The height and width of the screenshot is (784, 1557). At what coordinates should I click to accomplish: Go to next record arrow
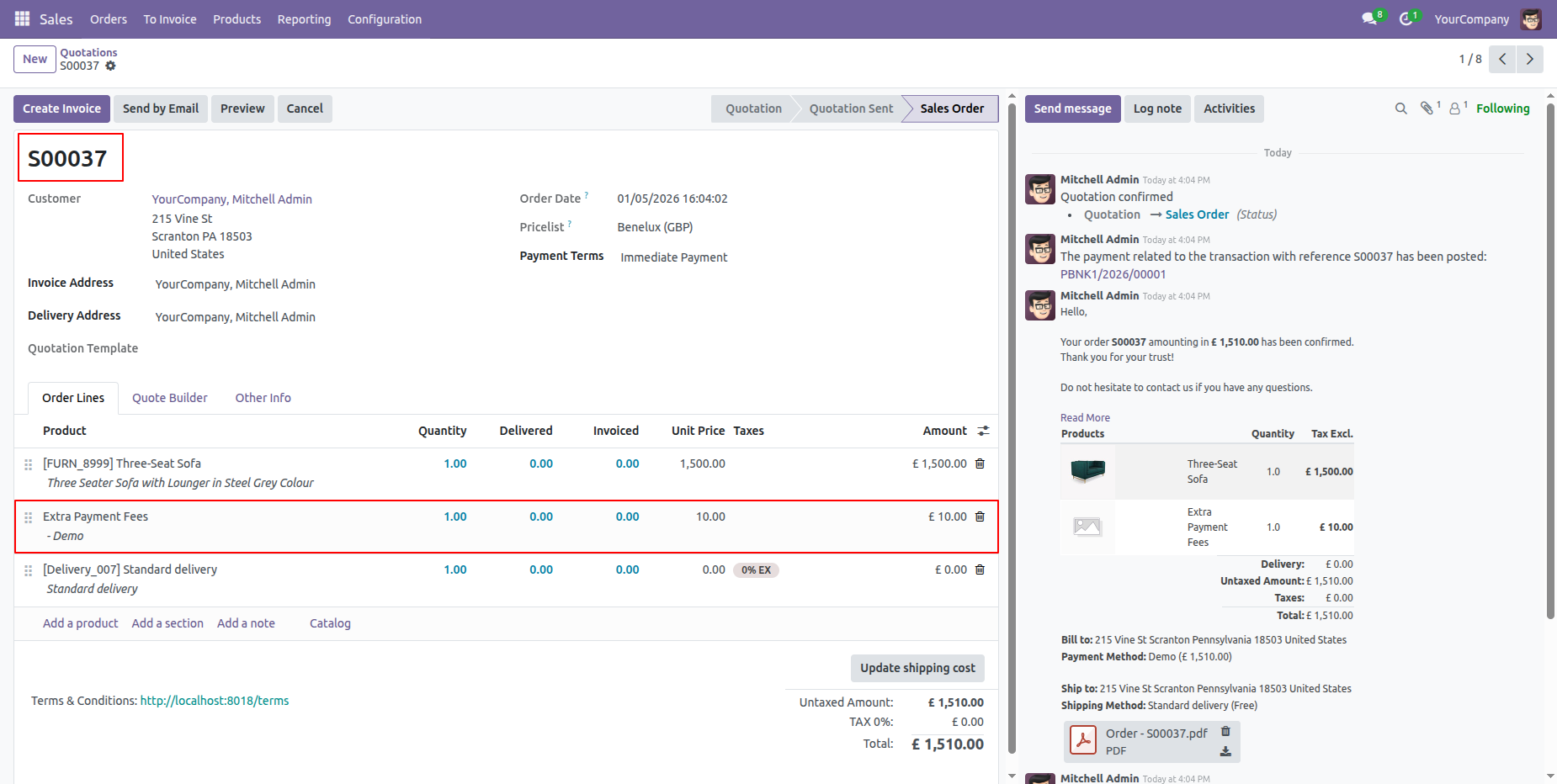1529,59
